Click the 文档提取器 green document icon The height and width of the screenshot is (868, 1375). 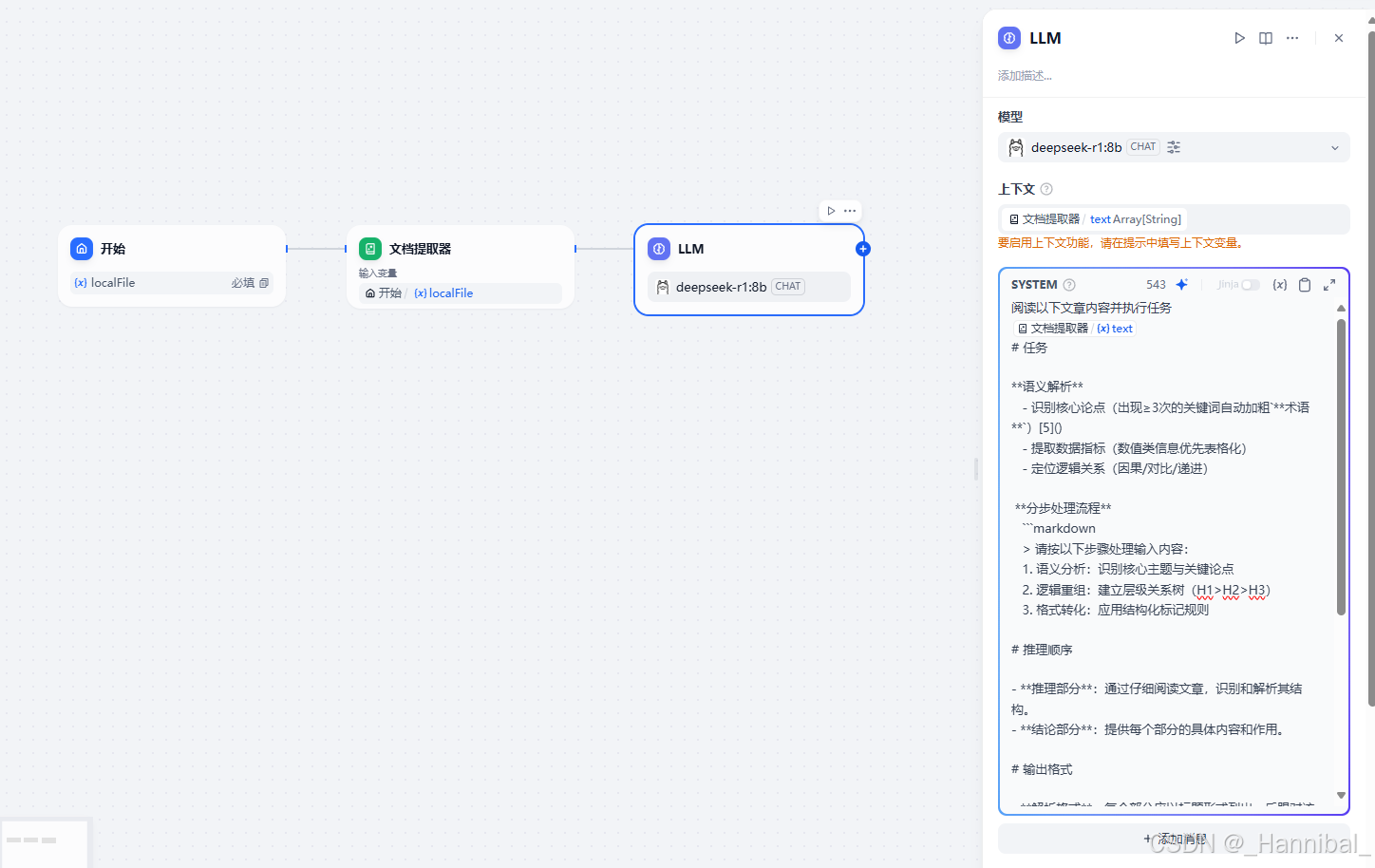coord(370,249)
